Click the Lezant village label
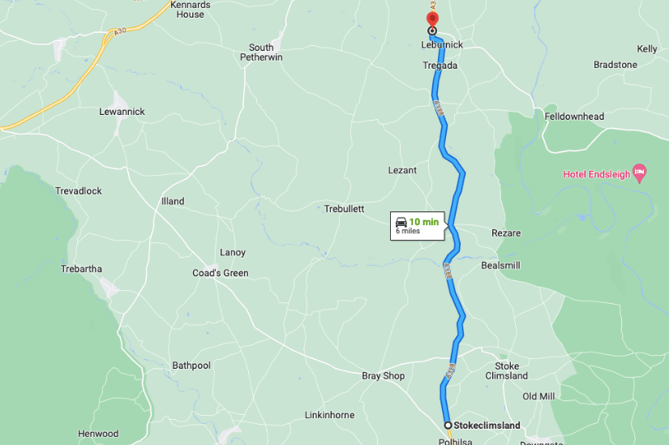This screenshot has height=445, width=669. click(x=402, y=170)
